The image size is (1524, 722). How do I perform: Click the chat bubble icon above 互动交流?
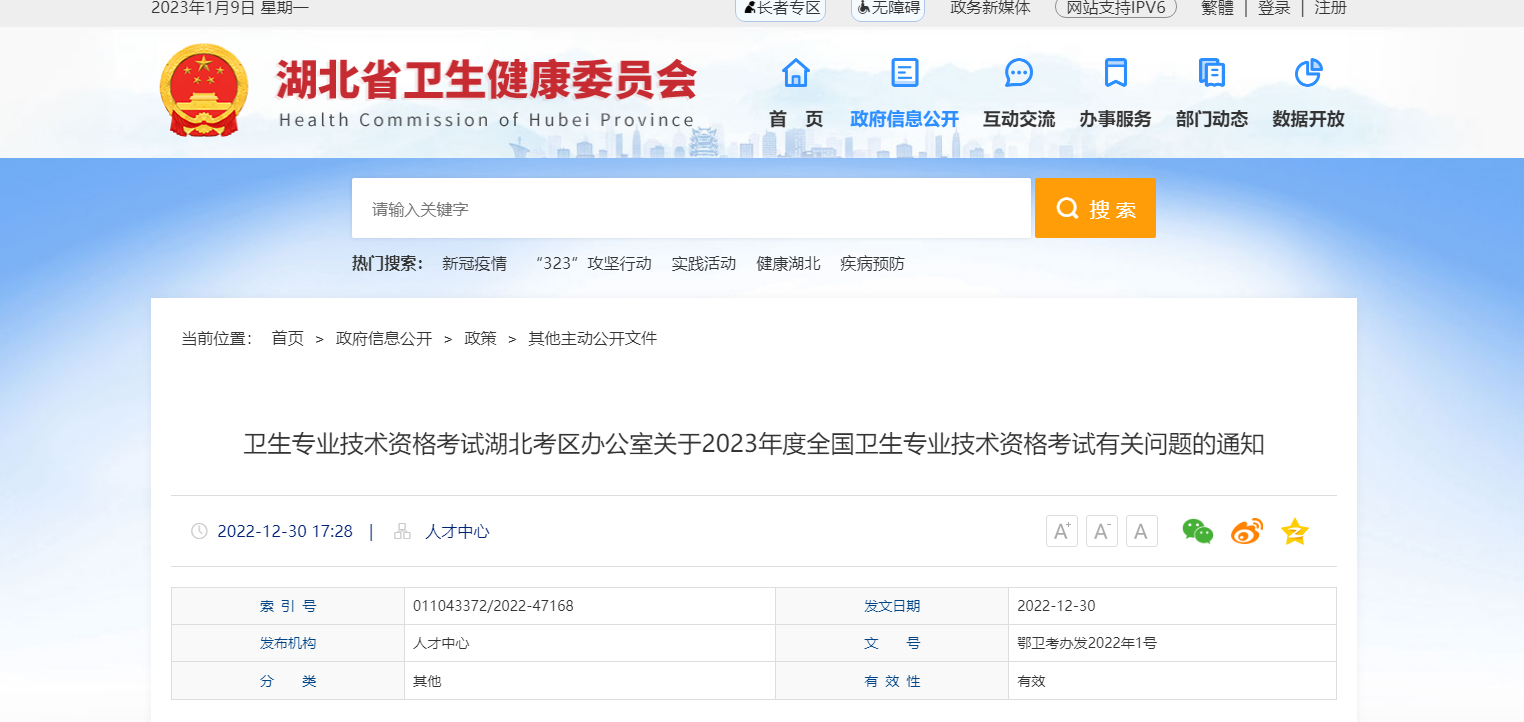coord(1018,73)
